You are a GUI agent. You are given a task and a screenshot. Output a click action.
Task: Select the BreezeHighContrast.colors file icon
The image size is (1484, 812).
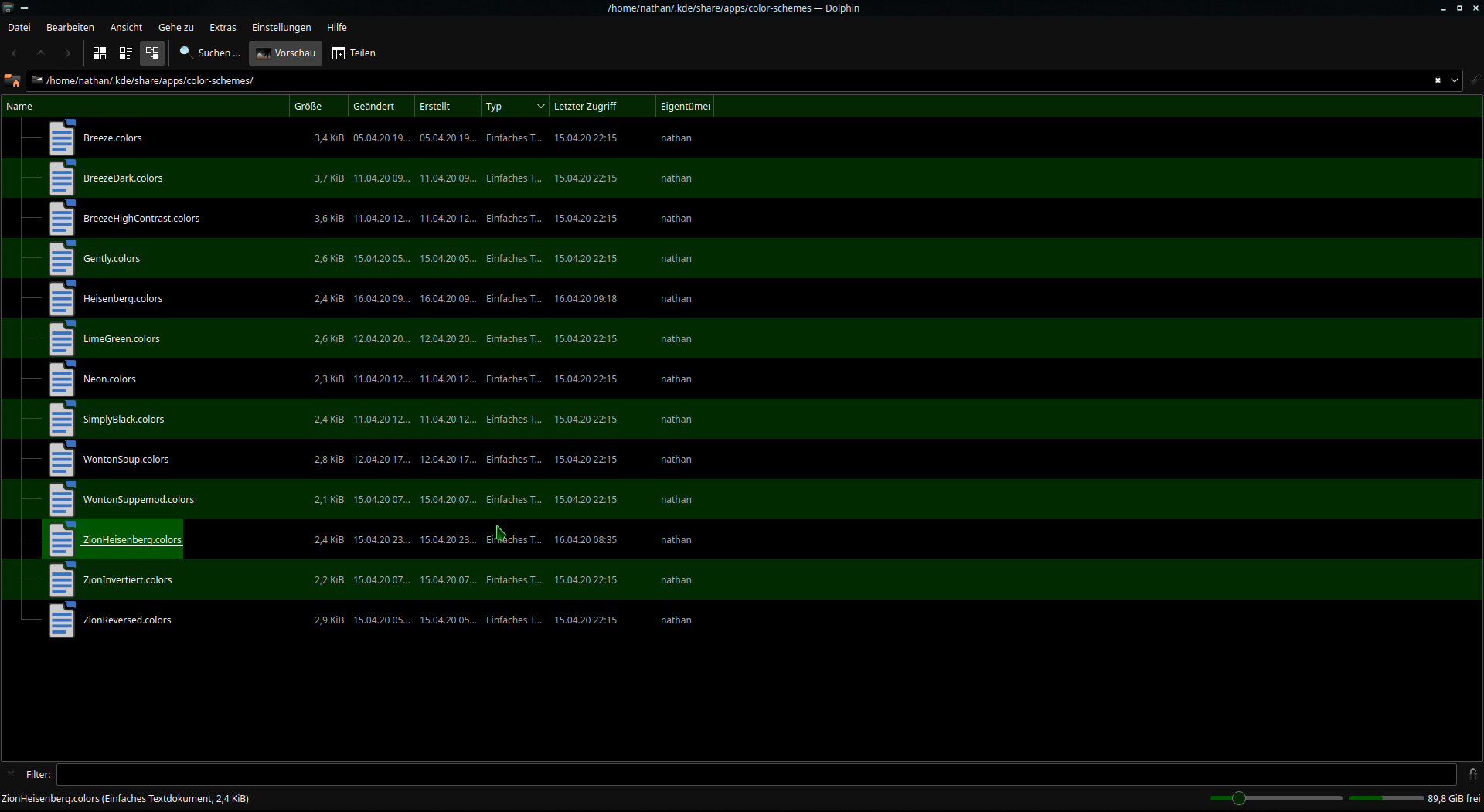(x=62, y=219)
